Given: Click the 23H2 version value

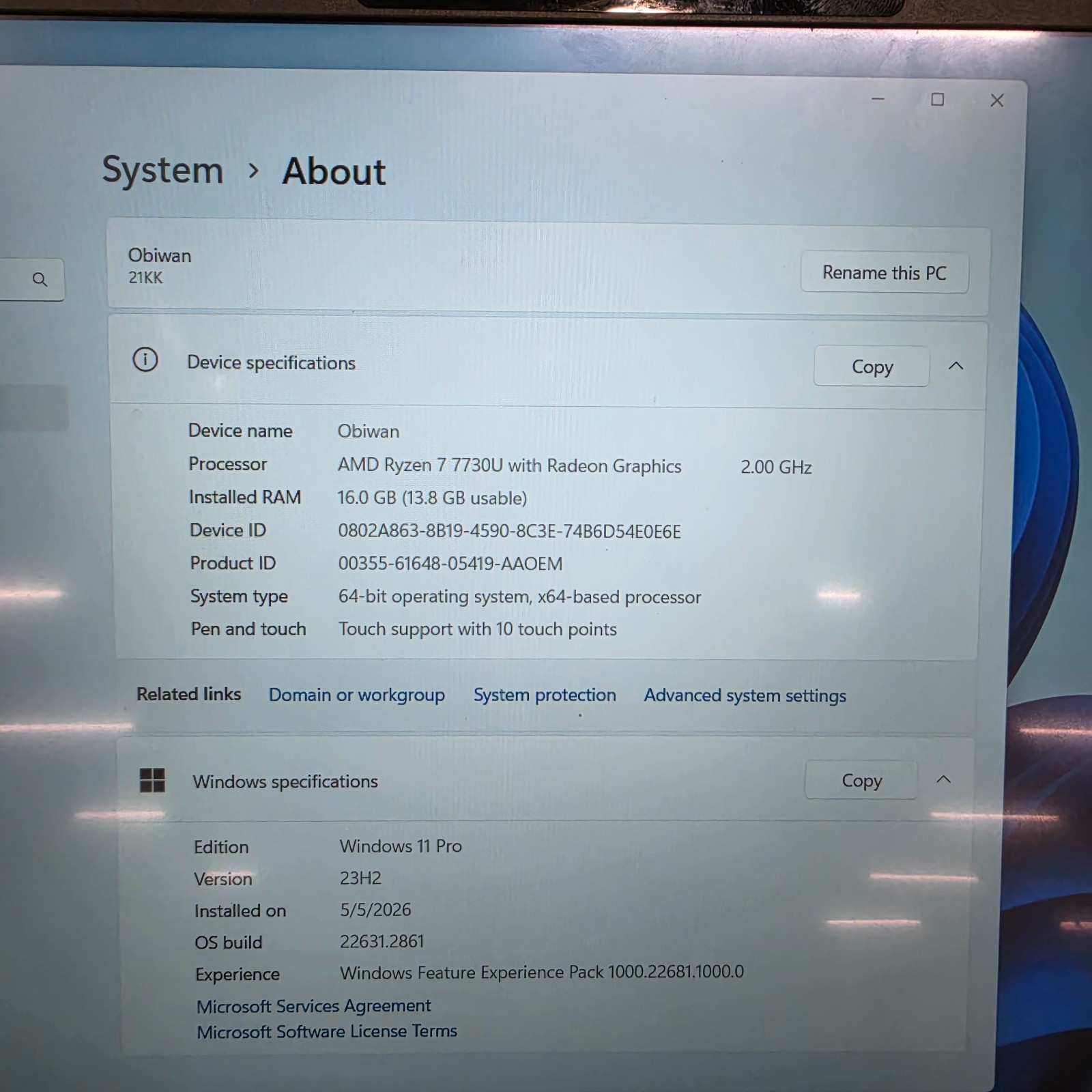Looking at the screenshot, I should (x=360, y=878).
